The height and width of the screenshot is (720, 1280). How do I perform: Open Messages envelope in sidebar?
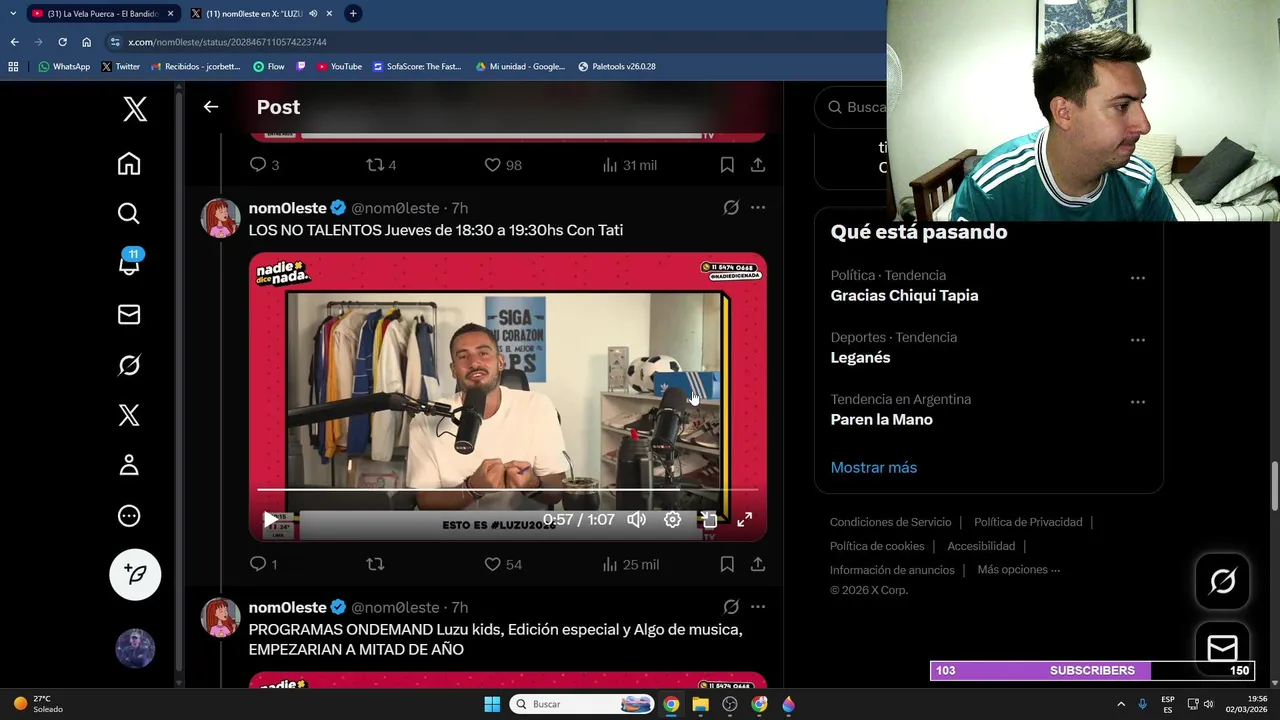click(129, 315)
